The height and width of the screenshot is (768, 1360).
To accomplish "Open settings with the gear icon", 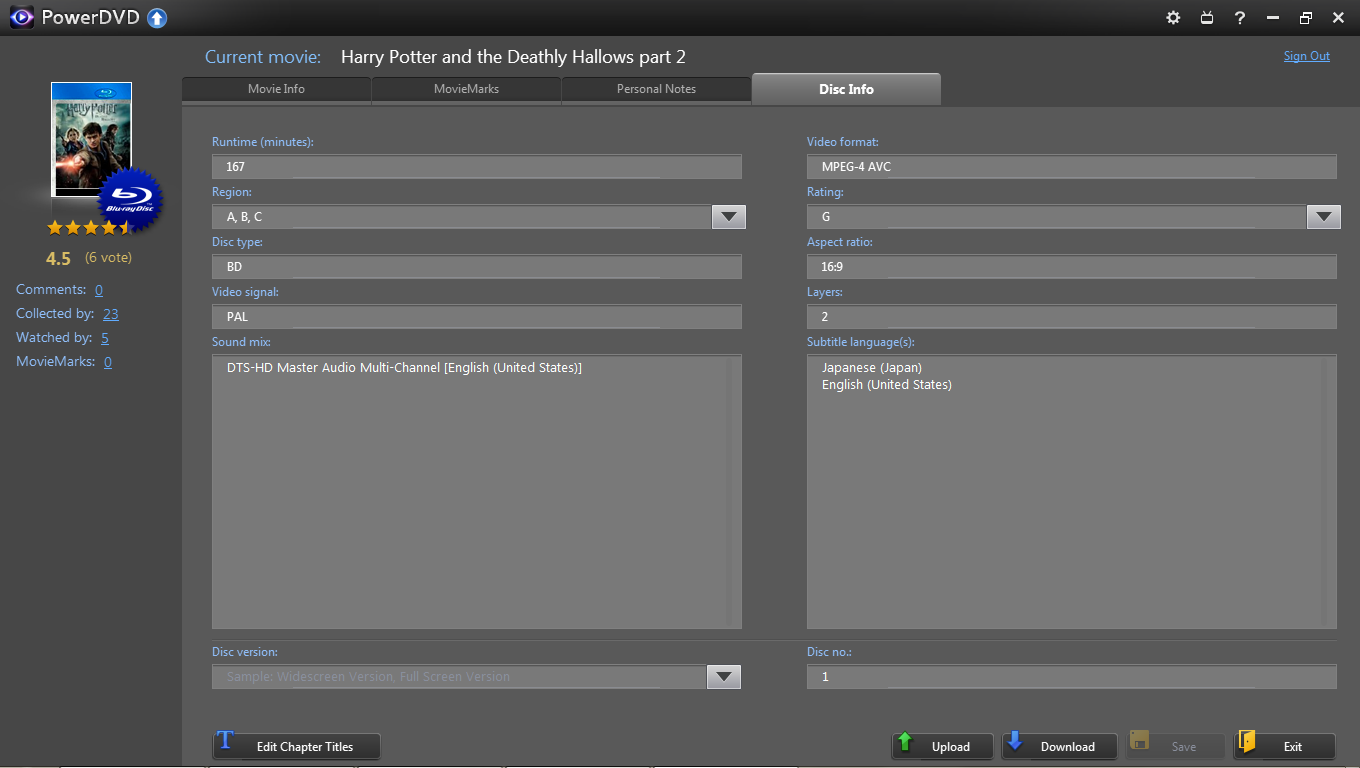I will click(x=1174, y=18).
